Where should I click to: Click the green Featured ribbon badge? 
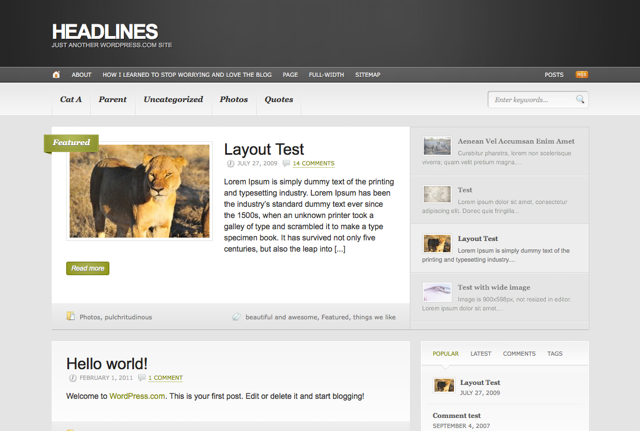pyautogui.click(x=71, y=143)
